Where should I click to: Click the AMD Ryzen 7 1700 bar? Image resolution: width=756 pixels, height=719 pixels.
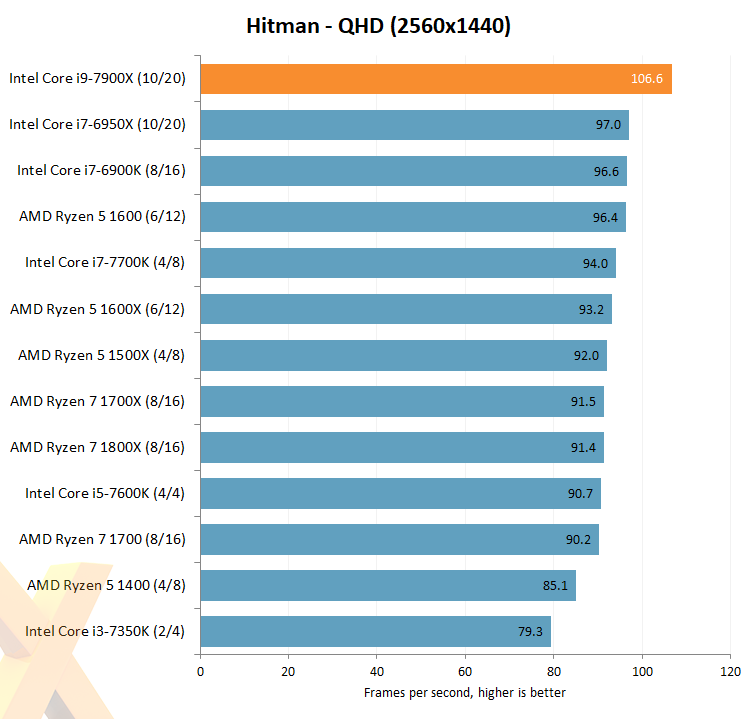tap(400, 540)
